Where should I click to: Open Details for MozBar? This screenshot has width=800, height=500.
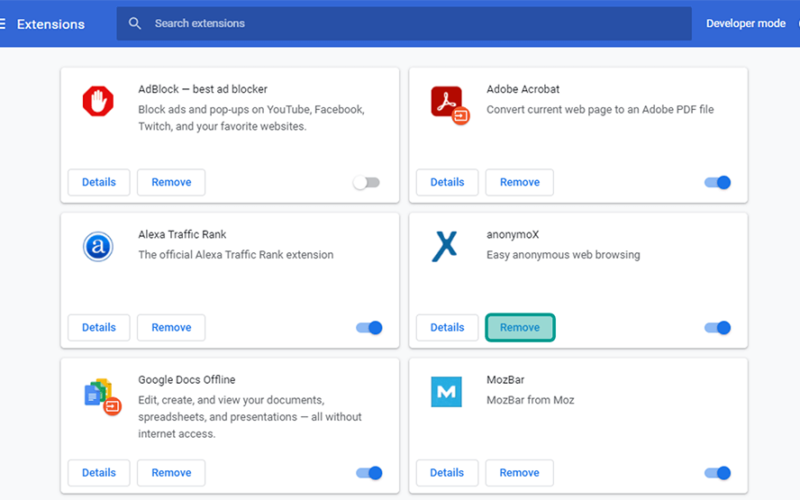[447, 473]
